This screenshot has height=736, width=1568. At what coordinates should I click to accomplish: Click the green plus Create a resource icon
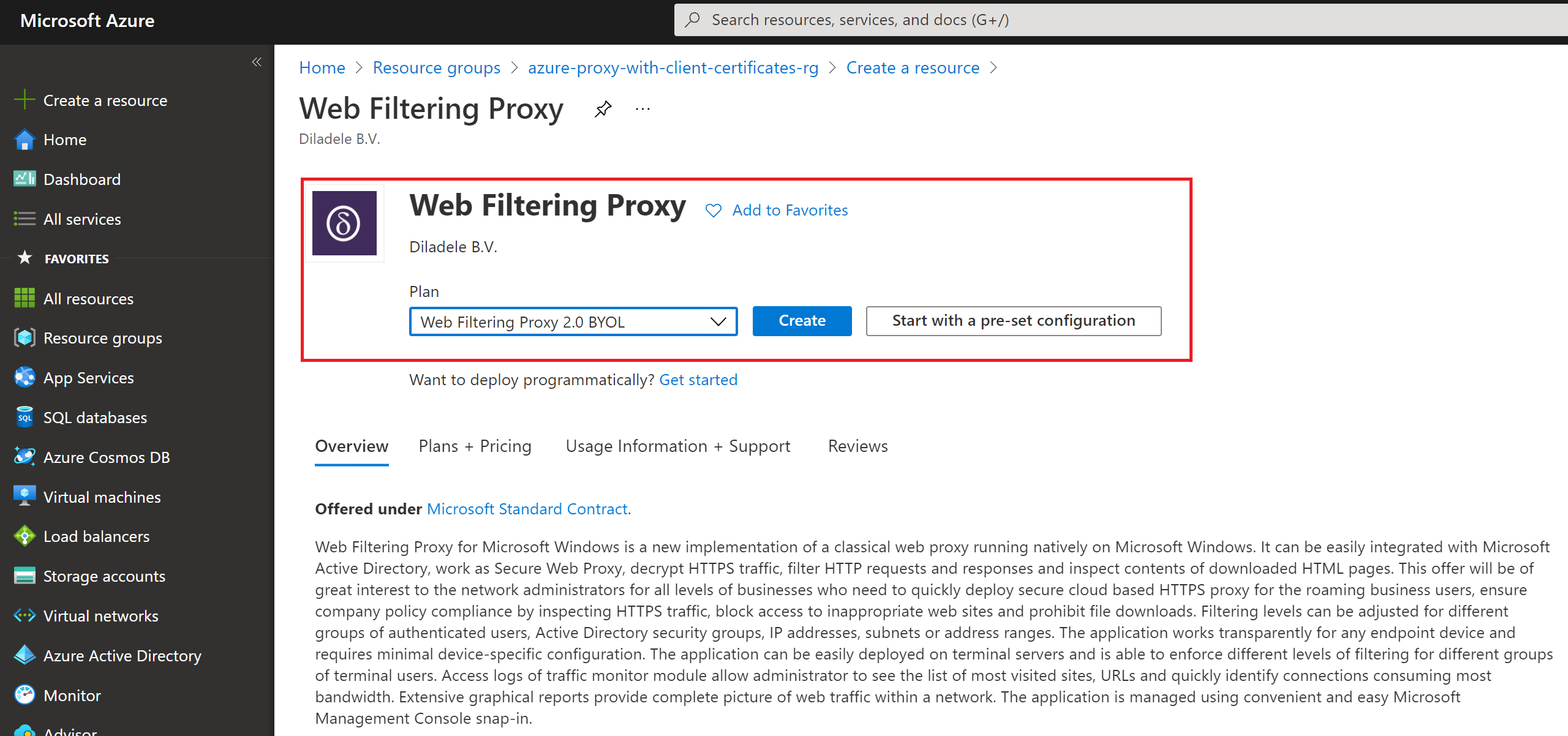point(24,100)
